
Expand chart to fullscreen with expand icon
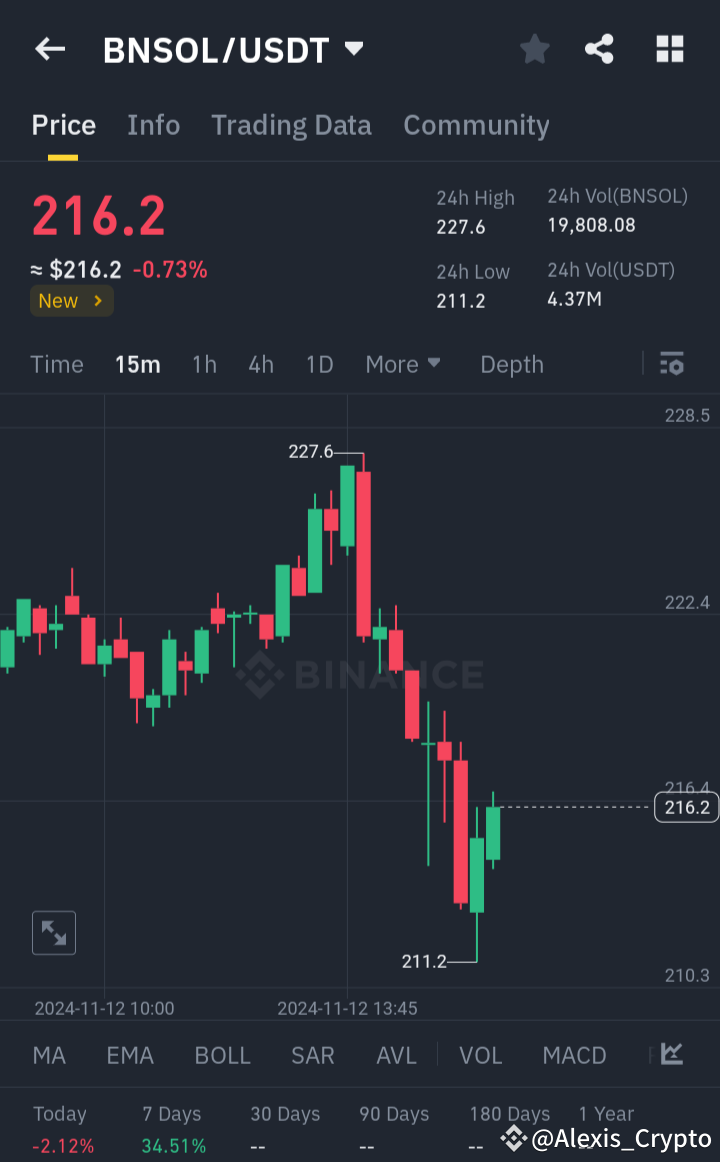click(54, 932)
